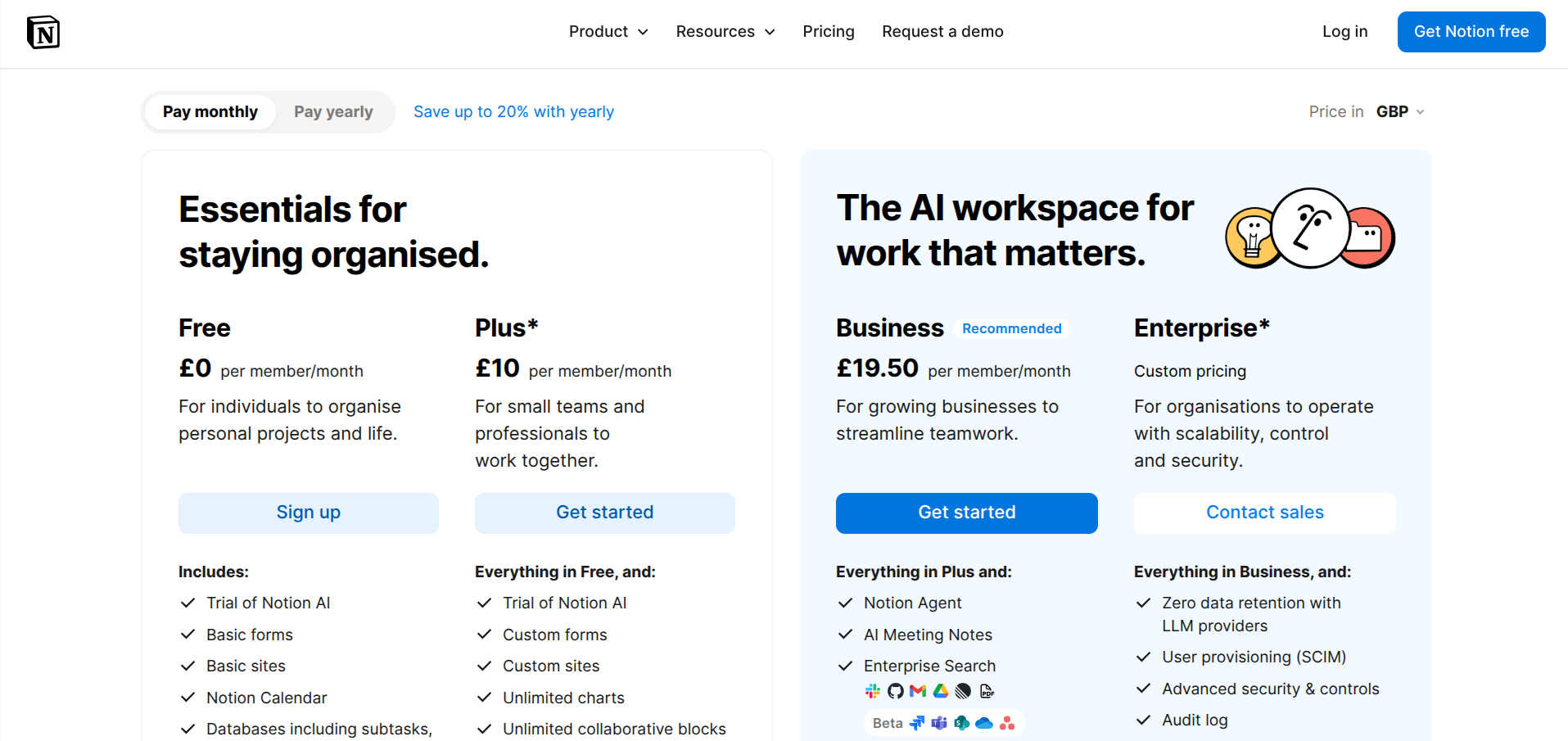Click the Microsoft Teams beta icon
Viewport: 1568px width, 741px height.
pos(939,723)
